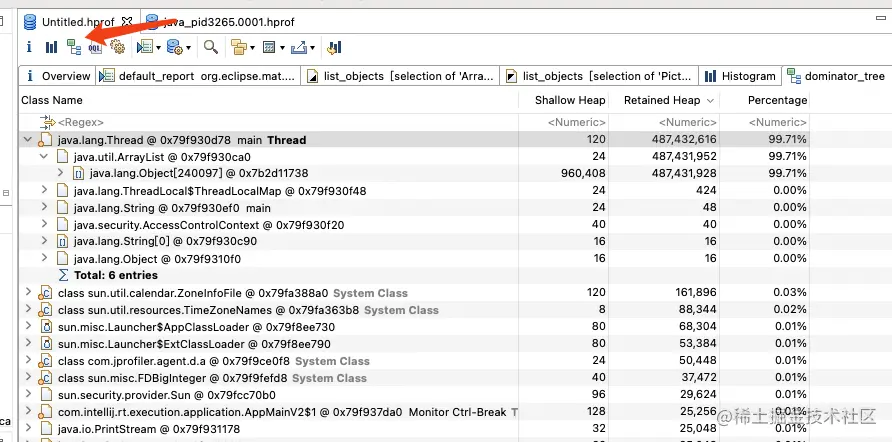Expand the java.io.PrintStream node
This screenshot has height=442, width=892.
28,428
